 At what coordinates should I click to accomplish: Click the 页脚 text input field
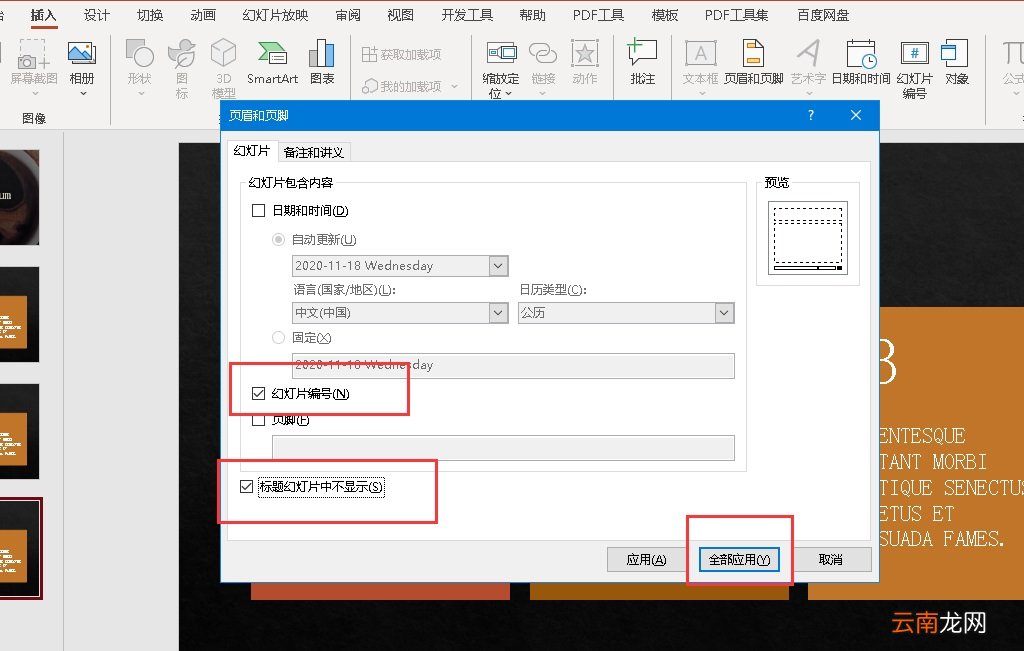(503, 447)
